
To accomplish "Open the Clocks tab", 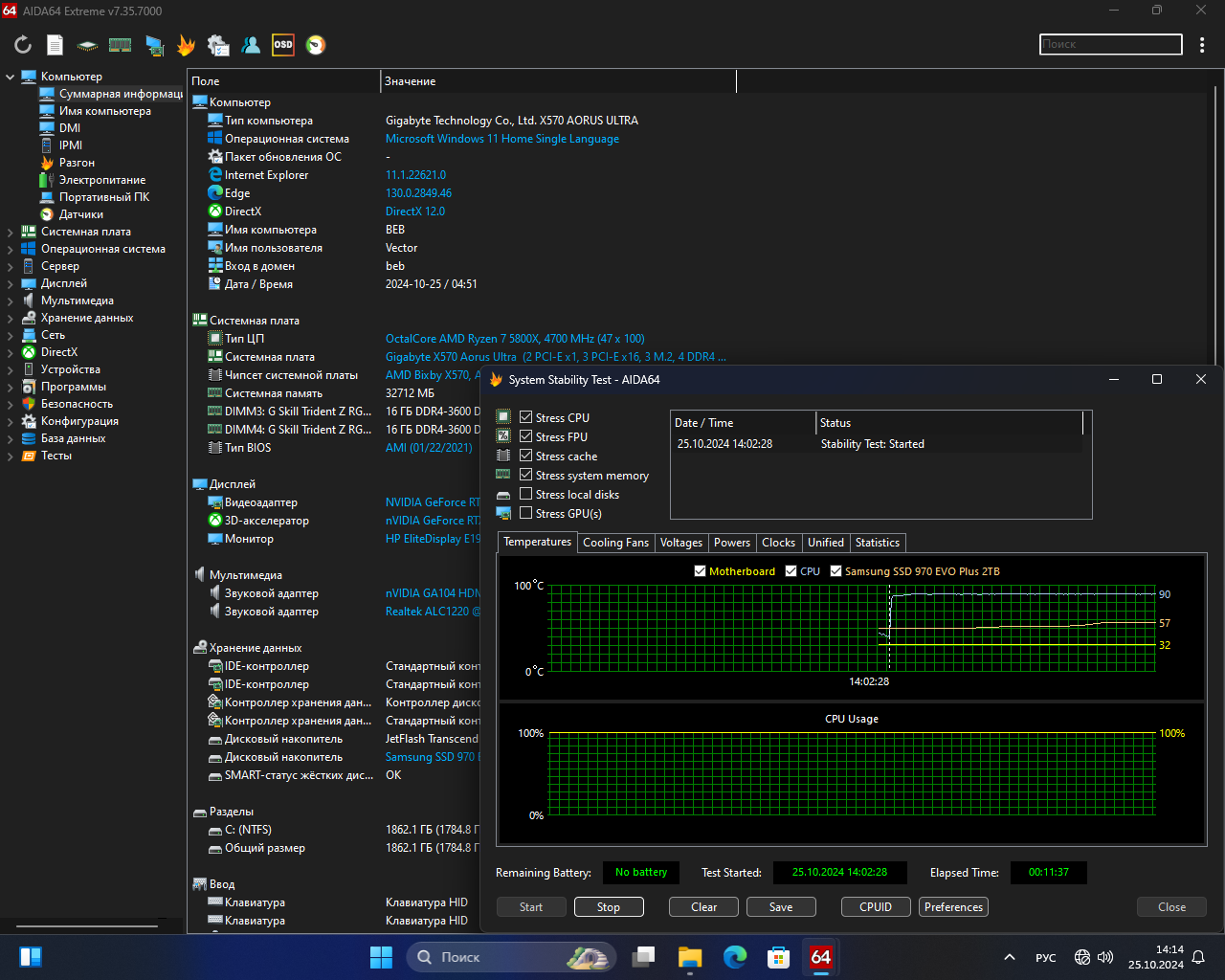I will point(778,543).
